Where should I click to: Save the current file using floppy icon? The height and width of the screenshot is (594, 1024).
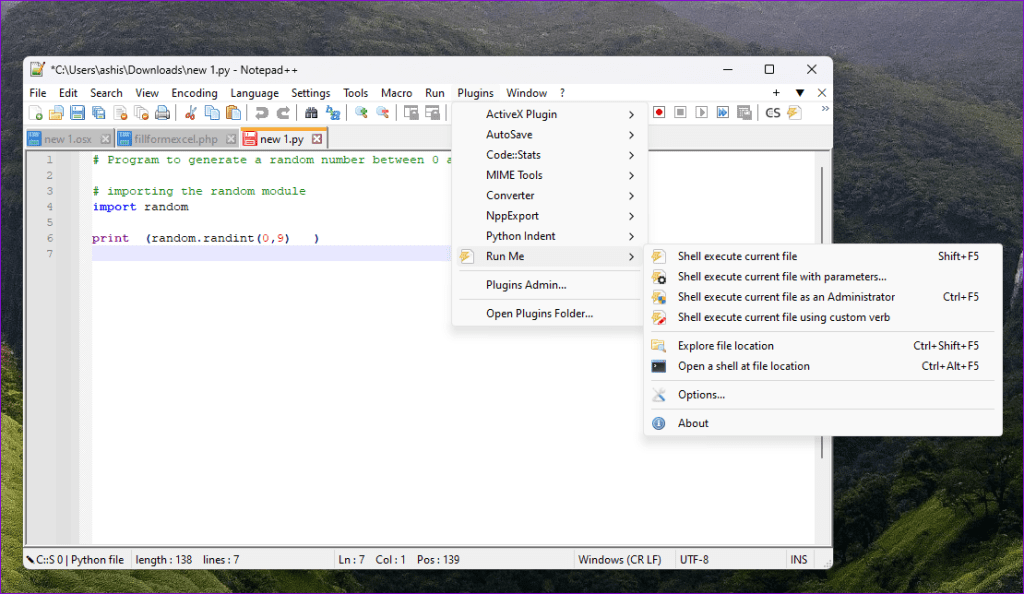click(x=77, y=113)
